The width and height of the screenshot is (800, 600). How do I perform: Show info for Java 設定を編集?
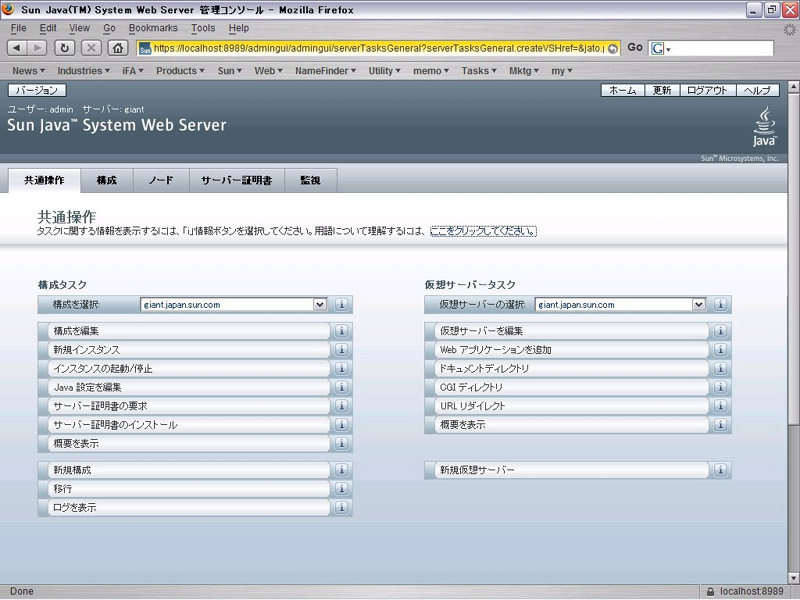point(341,387)
